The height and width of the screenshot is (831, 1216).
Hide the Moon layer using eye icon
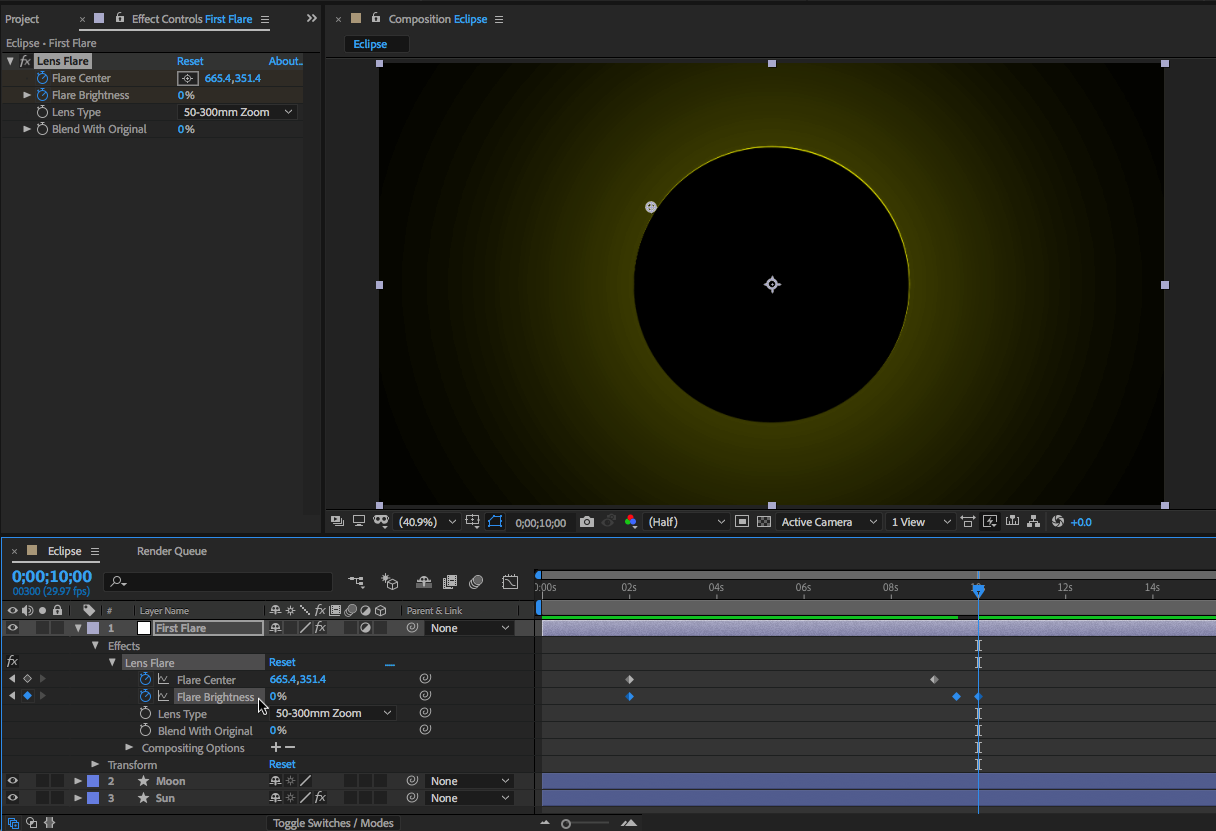[13, 781]
